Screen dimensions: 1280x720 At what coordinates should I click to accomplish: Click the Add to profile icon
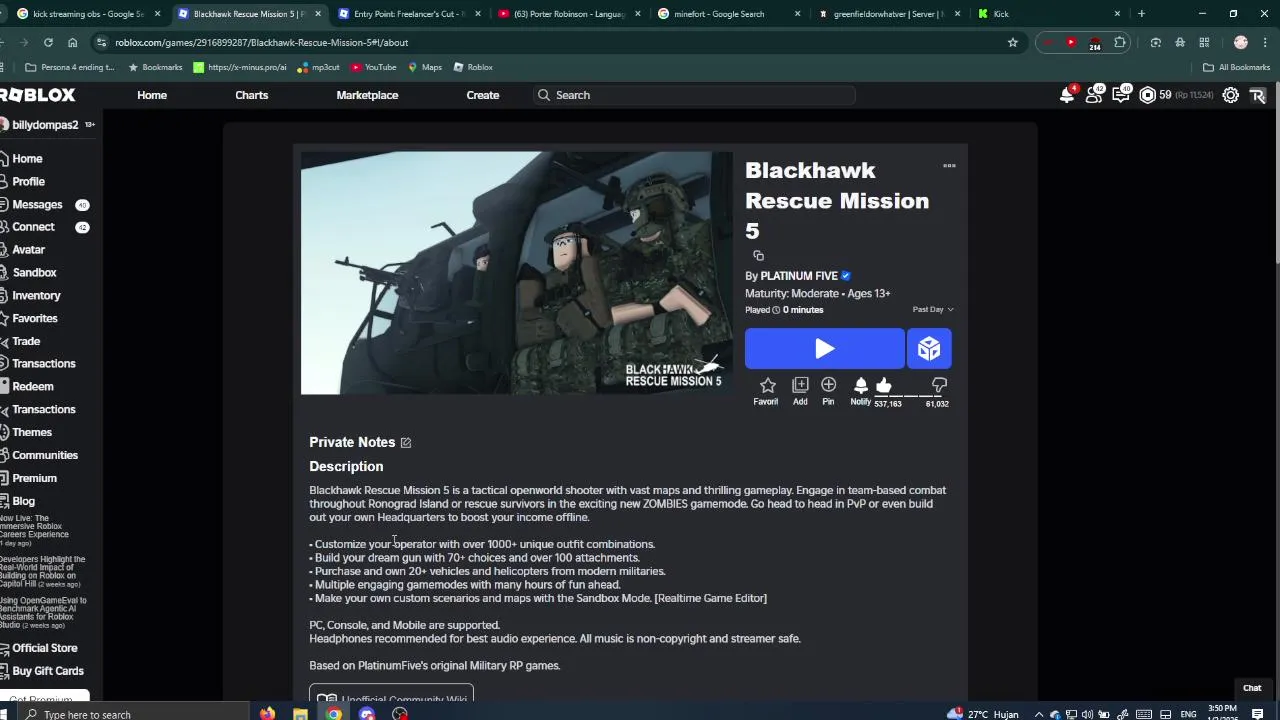coord(800,385)
